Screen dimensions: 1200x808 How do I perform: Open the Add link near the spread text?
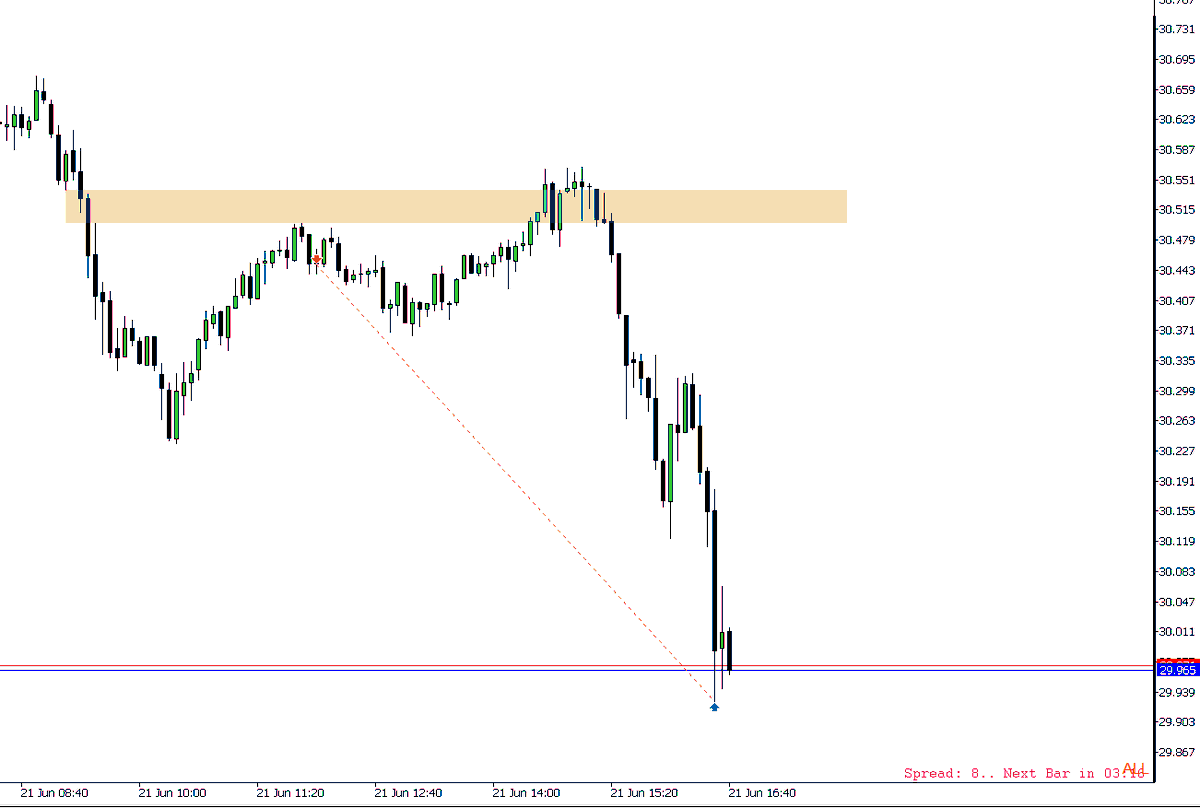1133,769
